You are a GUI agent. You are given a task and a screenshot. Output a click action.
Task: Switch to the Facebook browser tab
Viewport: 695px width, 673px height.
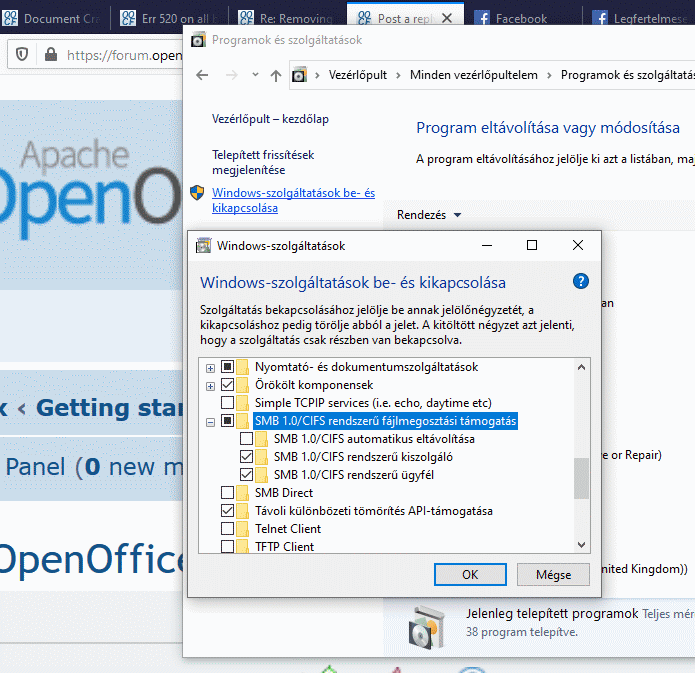coord(521,19)
